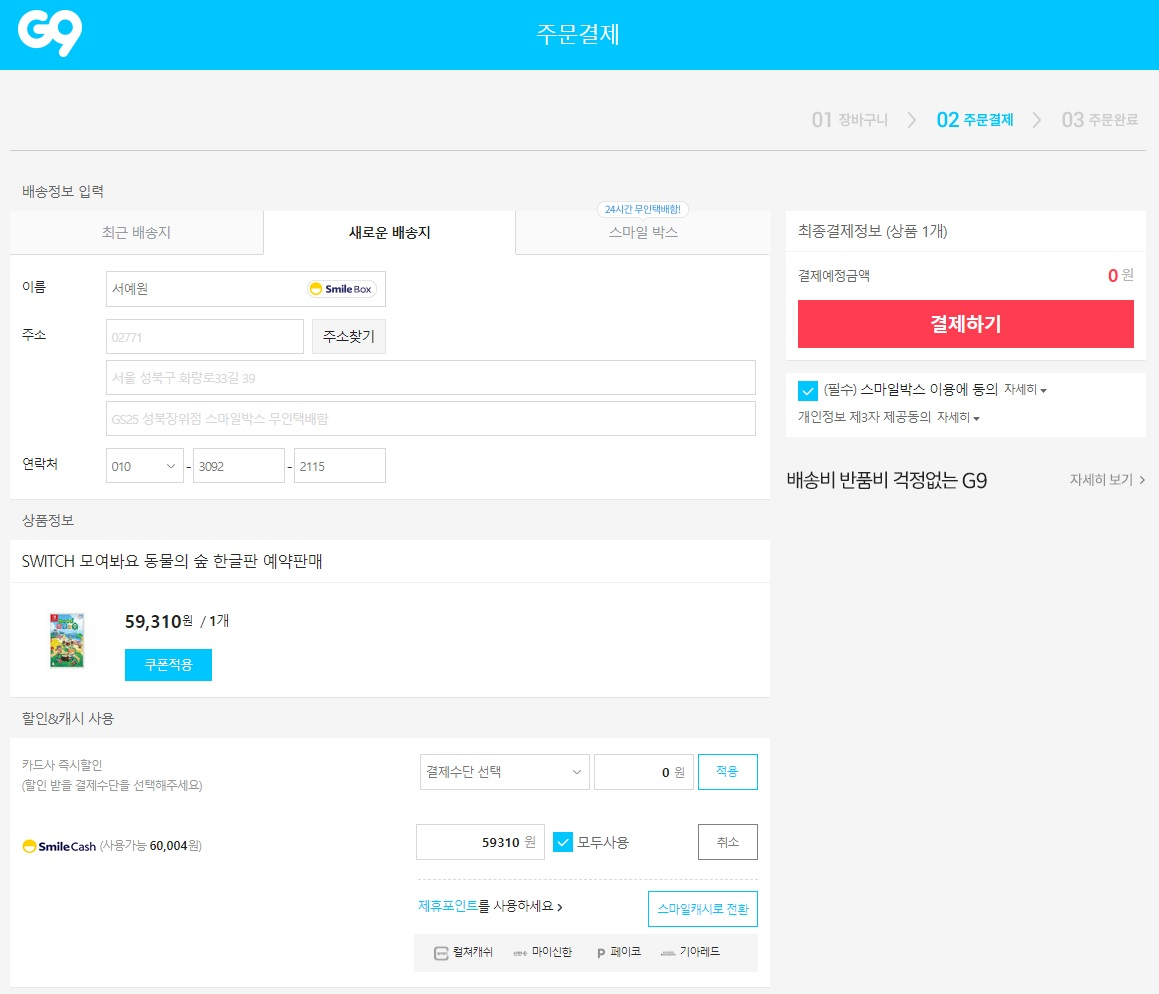Screen dimensions: 1159x994
Task: Go to step 01 장바구니
Action: (x=849, y=120)
